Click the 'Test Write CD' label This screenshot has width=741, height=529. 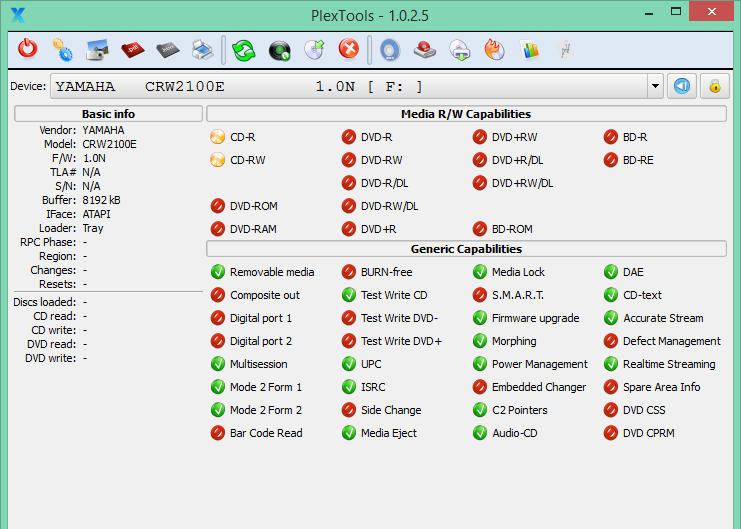394,295
